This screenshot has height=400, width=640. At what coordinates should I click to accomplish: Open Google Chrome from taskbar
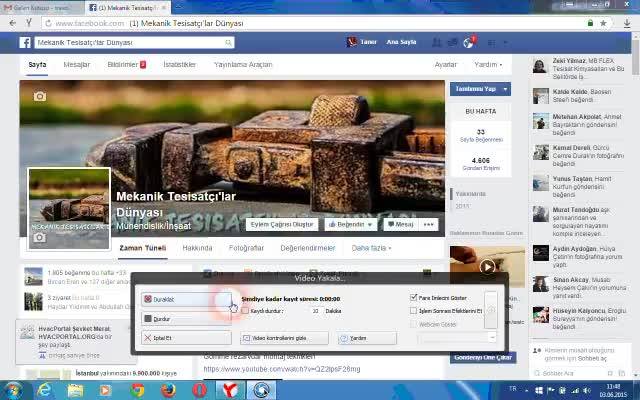tap(137, 391)
